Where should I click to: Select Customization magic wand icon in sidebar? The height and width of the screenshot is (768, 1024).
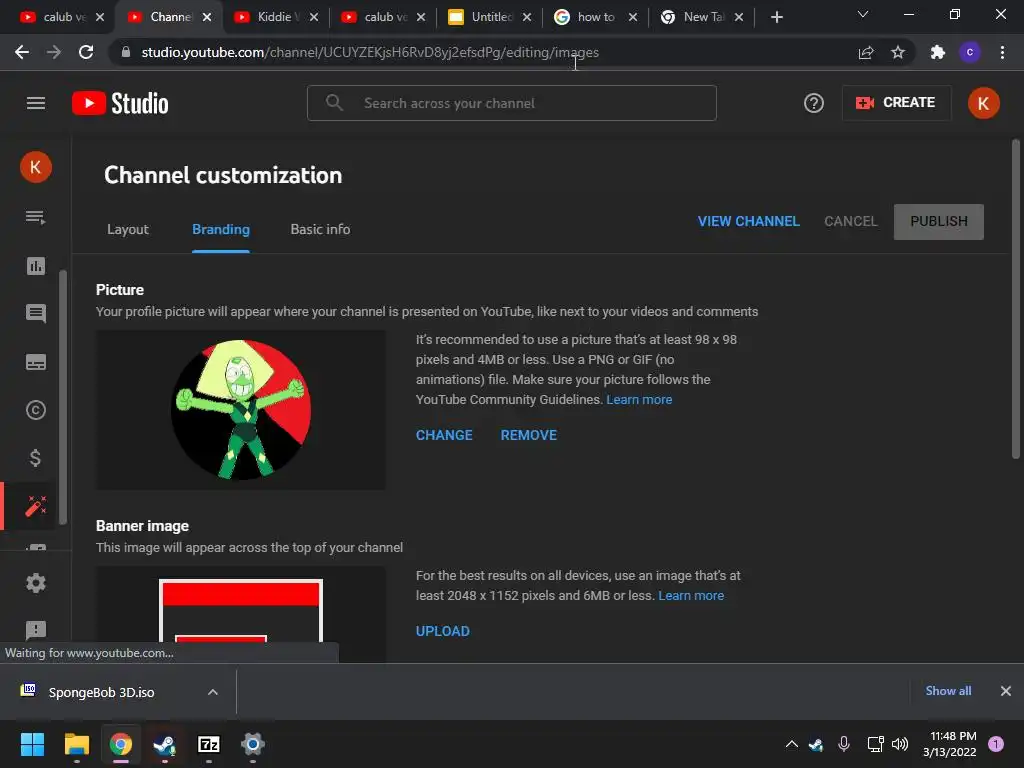click(x=36, y=505)
